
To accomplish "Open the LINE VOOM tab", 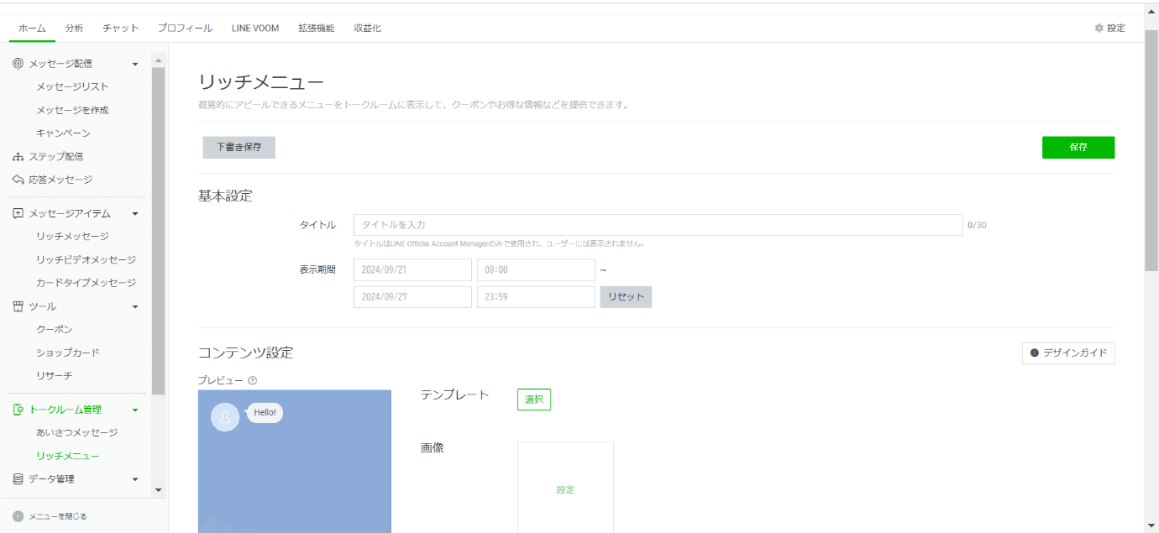I will pos(248,28).
